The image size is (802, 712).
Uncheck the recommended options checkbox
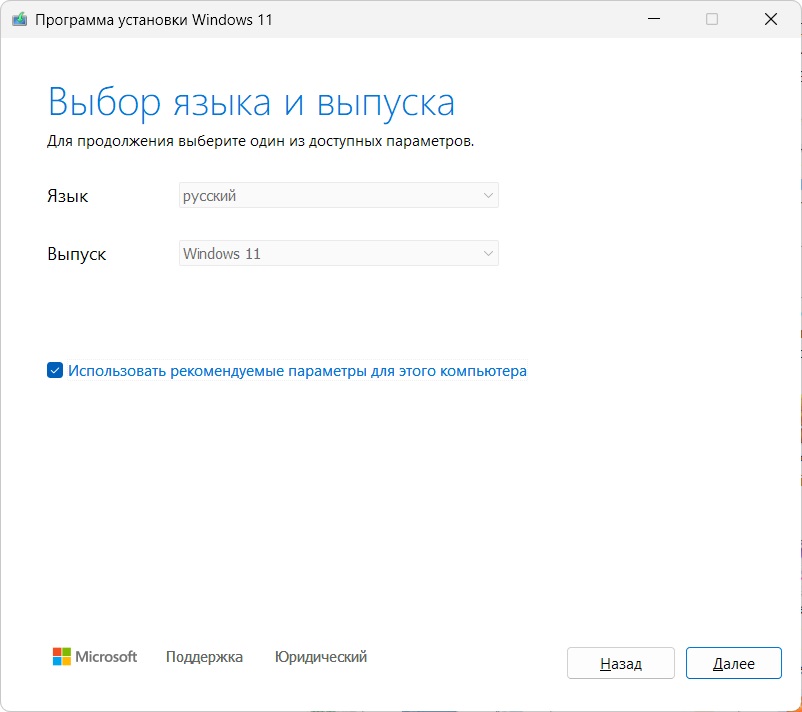[55, 370]
